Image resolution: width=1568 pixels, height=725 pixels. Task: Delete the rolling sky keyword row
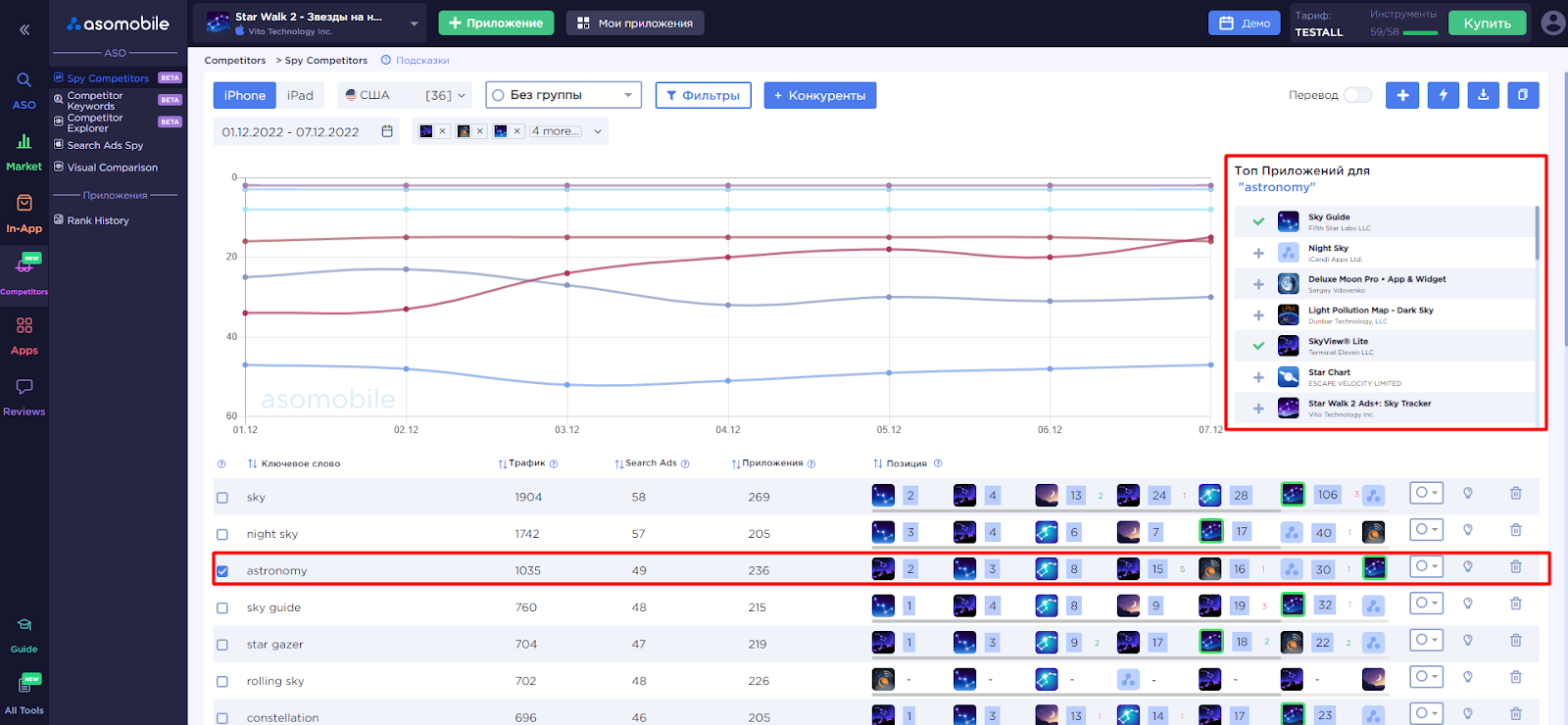pos(1515,677)
